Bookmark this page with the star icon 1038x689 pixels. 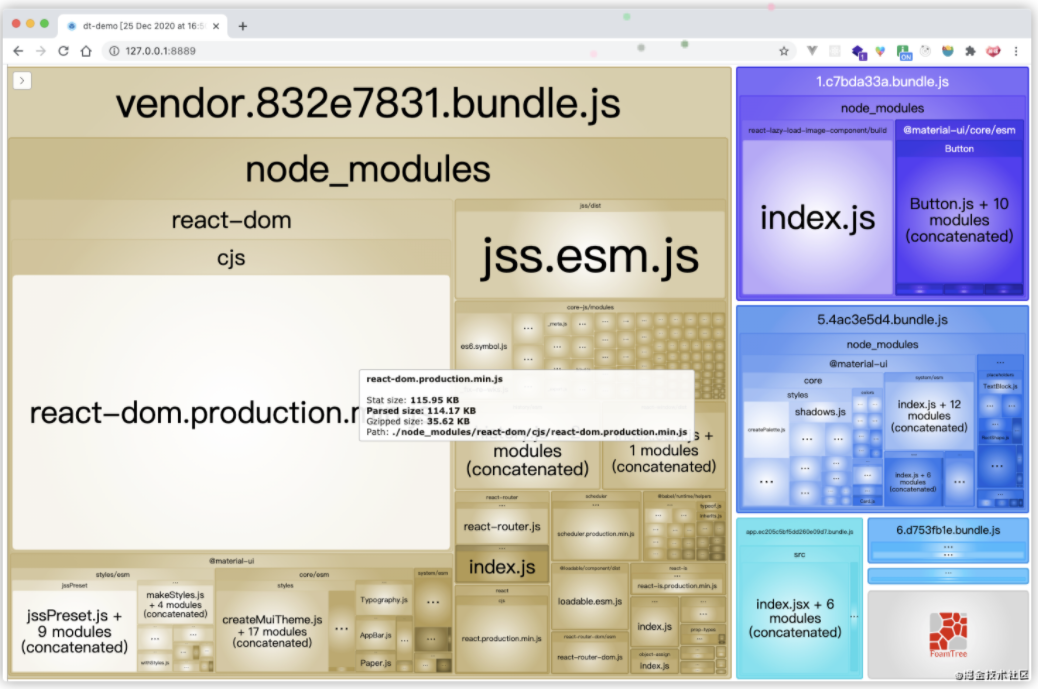click(x=784, y=51)
